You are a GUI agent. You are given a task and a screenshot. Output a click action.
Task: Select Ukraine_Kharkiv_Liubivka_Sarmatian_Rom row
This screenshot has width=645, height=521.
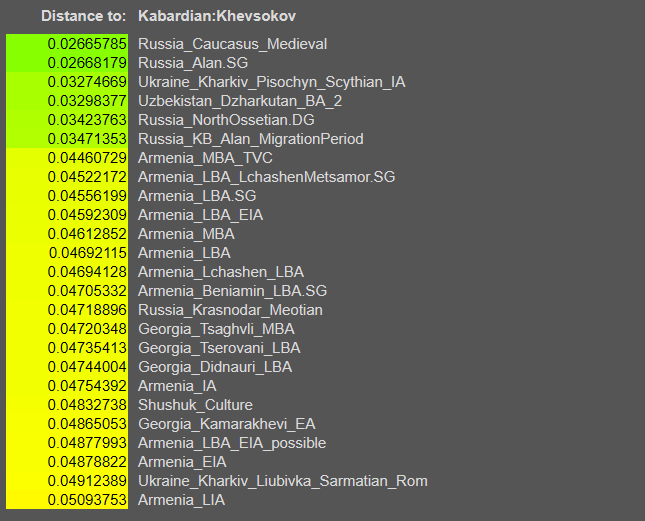coord(282,481)
